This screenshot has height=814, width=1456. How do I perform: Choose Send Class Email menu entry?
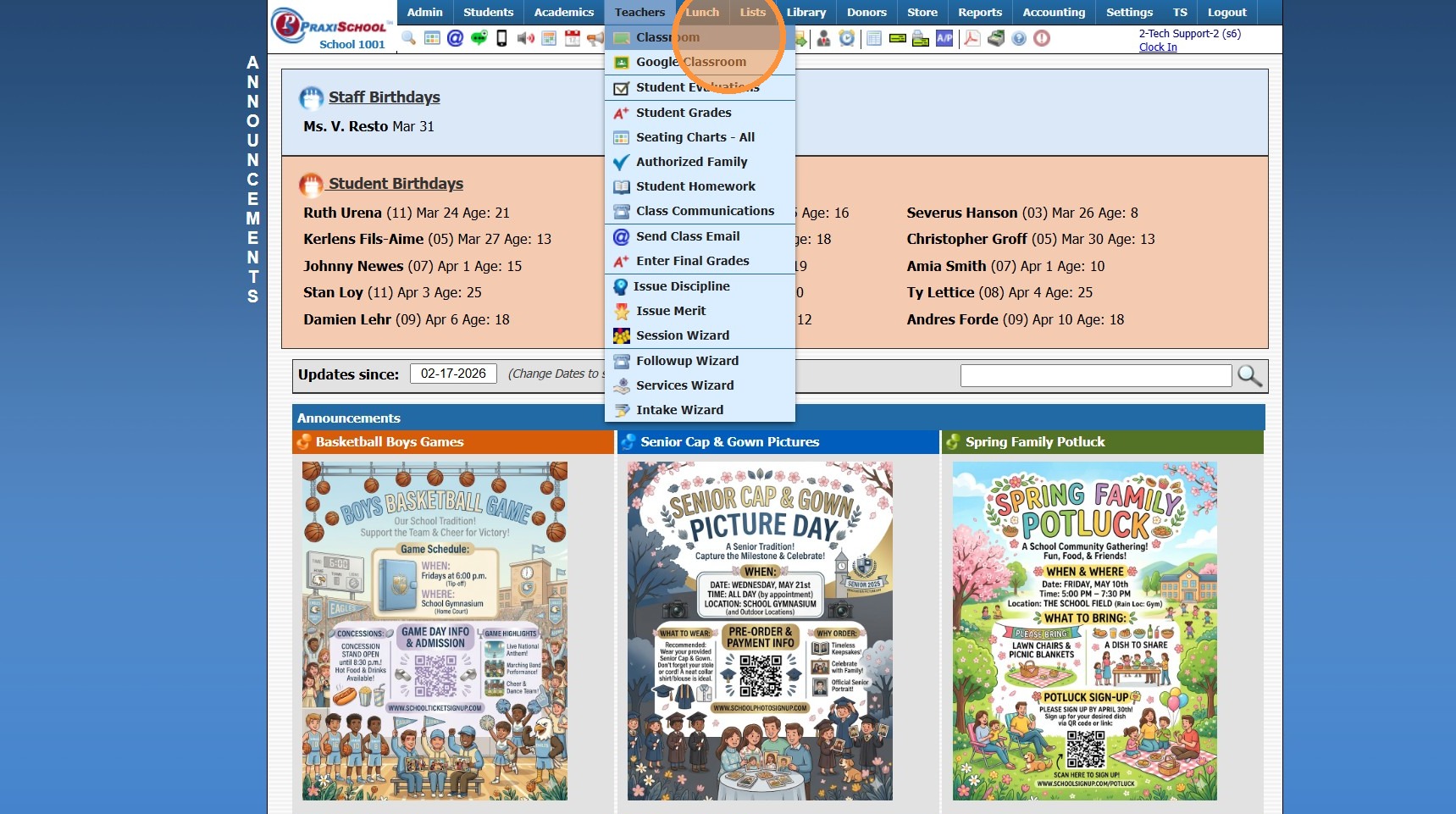tap(700, 236)
